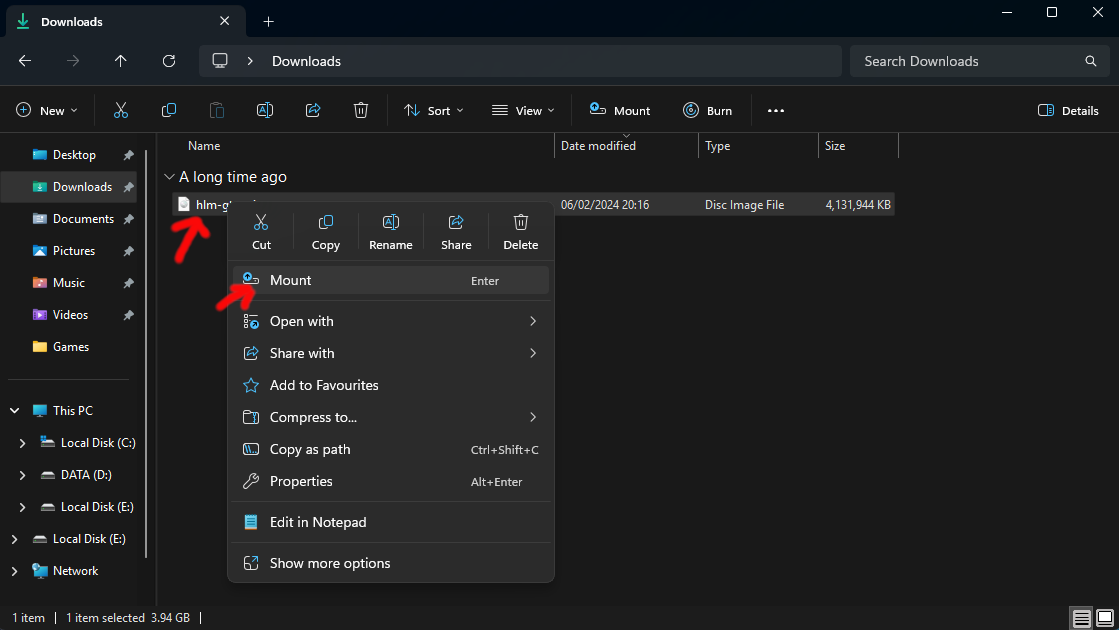Switch to large thumbnails view in status bar

pyautogui.click(x=1105, y=618)
